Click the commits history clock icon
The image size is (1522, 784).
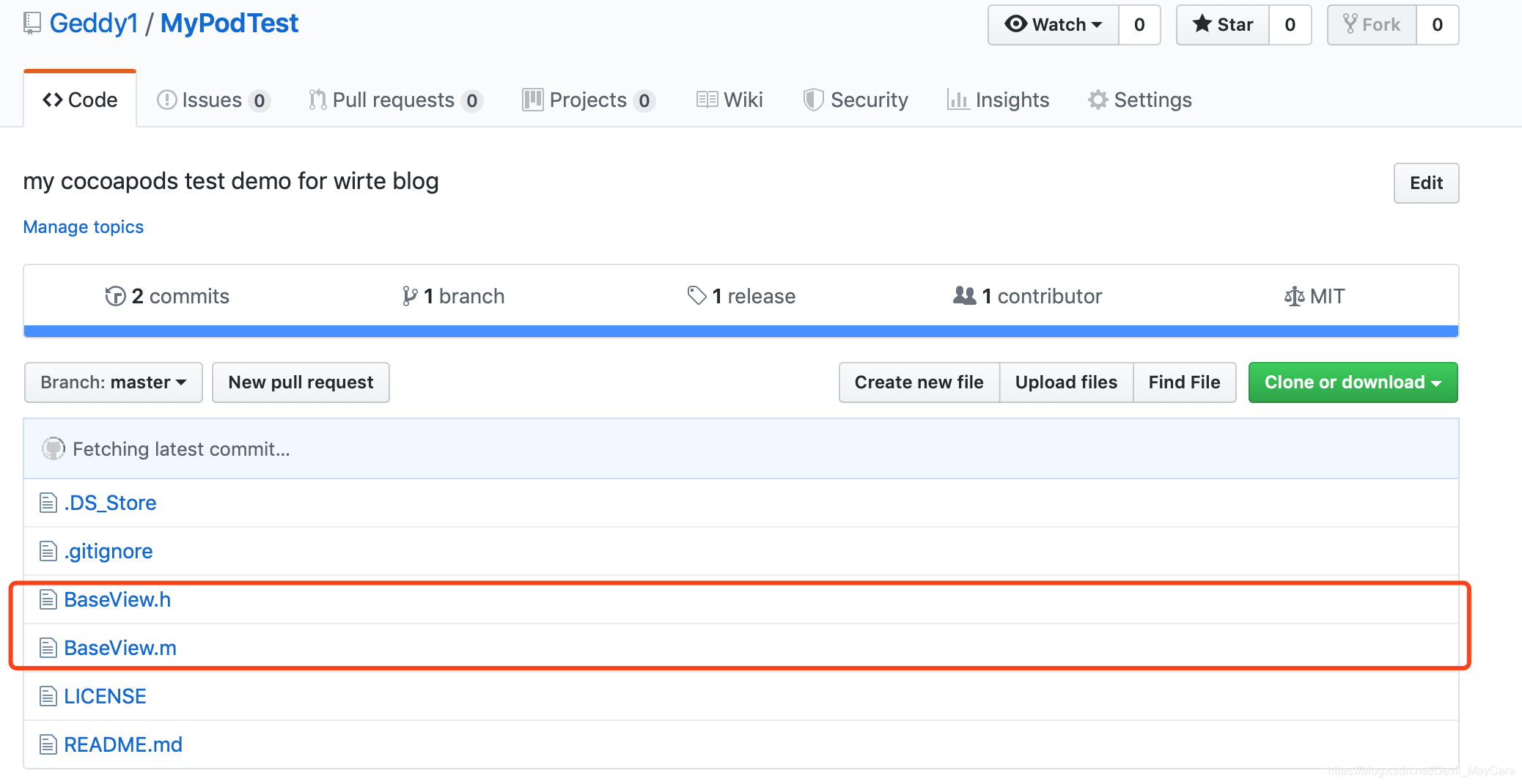[x=115, y=296]
